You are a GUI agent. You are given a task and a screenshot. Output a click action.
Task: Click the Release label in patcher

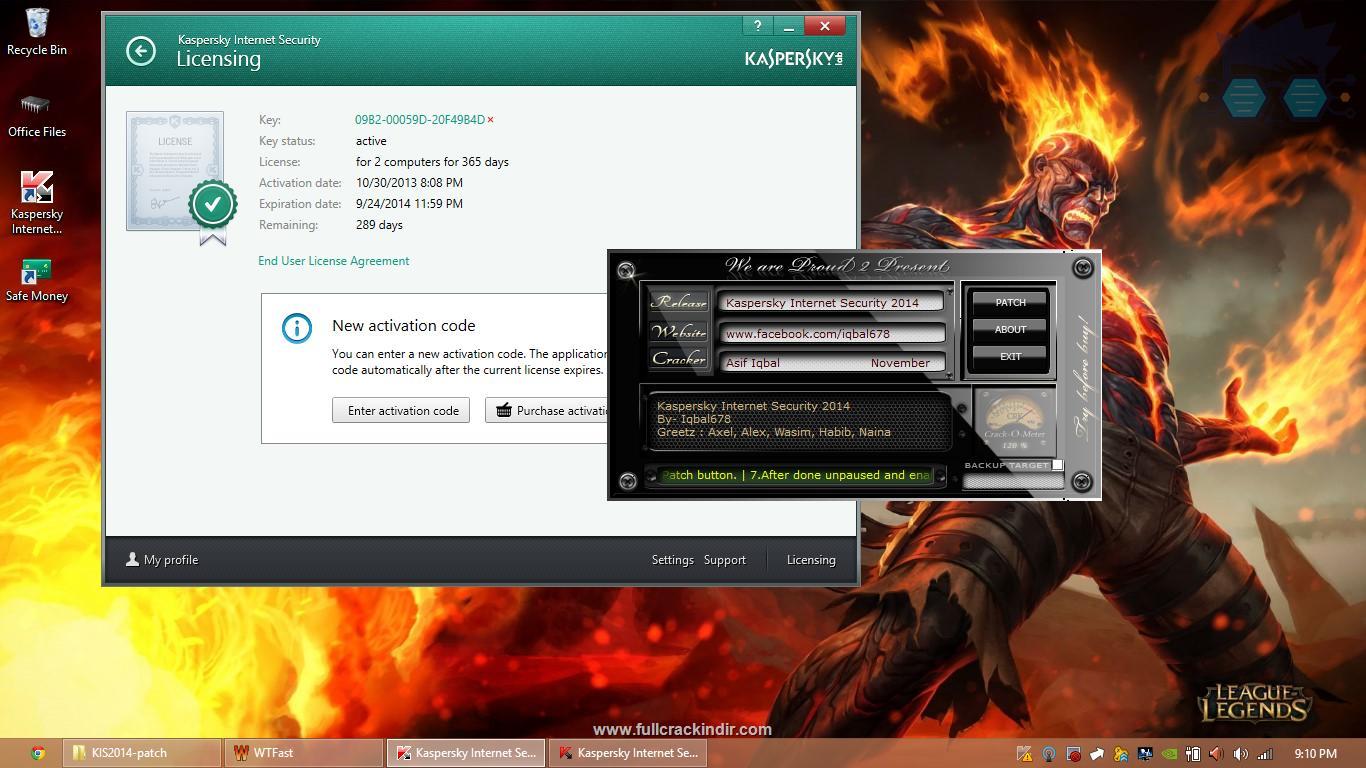pos(679,301)
